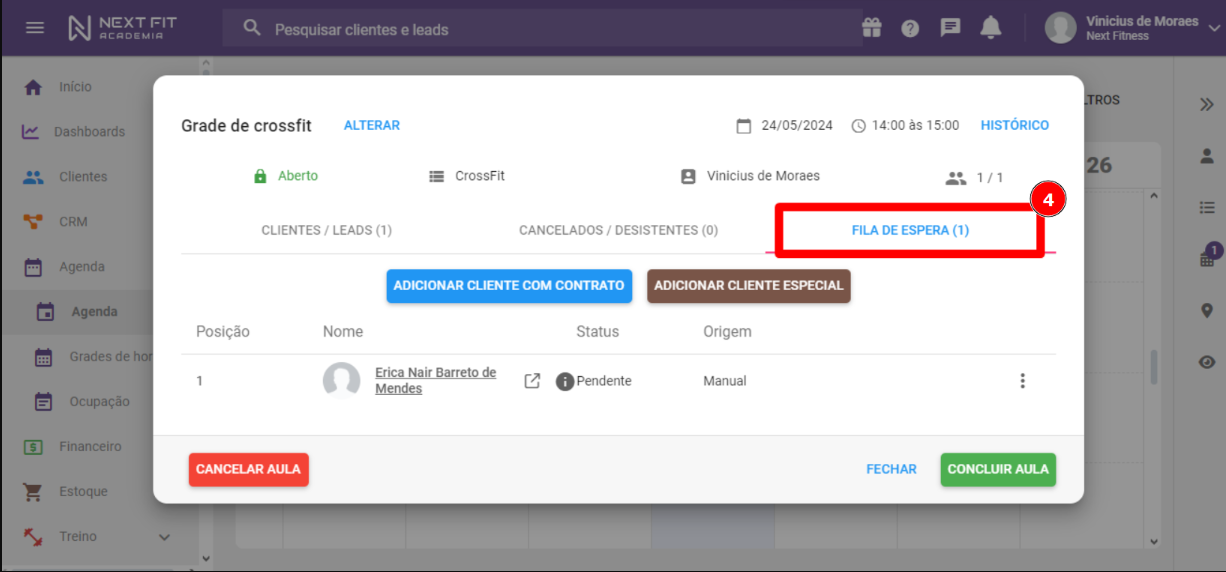This screenshot has width=1226, height=572.
Task: Open the three-dot menu on Erica's row
Action: point(1022,381)
